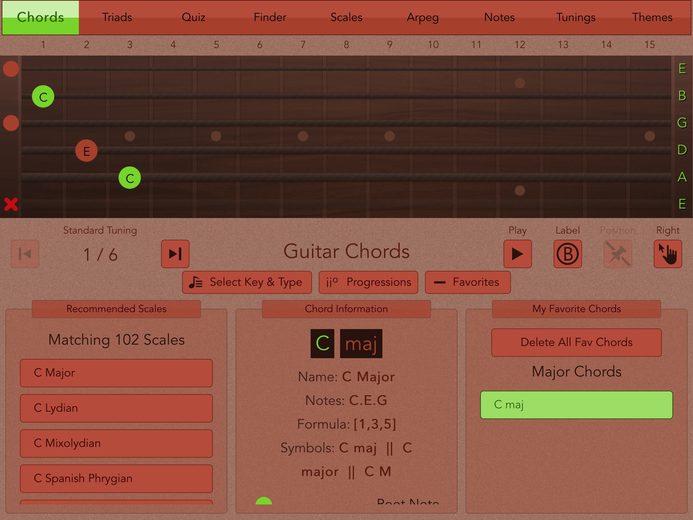The image size is (693, 520).
Task: Open chord Progressions
Action: 369,282
